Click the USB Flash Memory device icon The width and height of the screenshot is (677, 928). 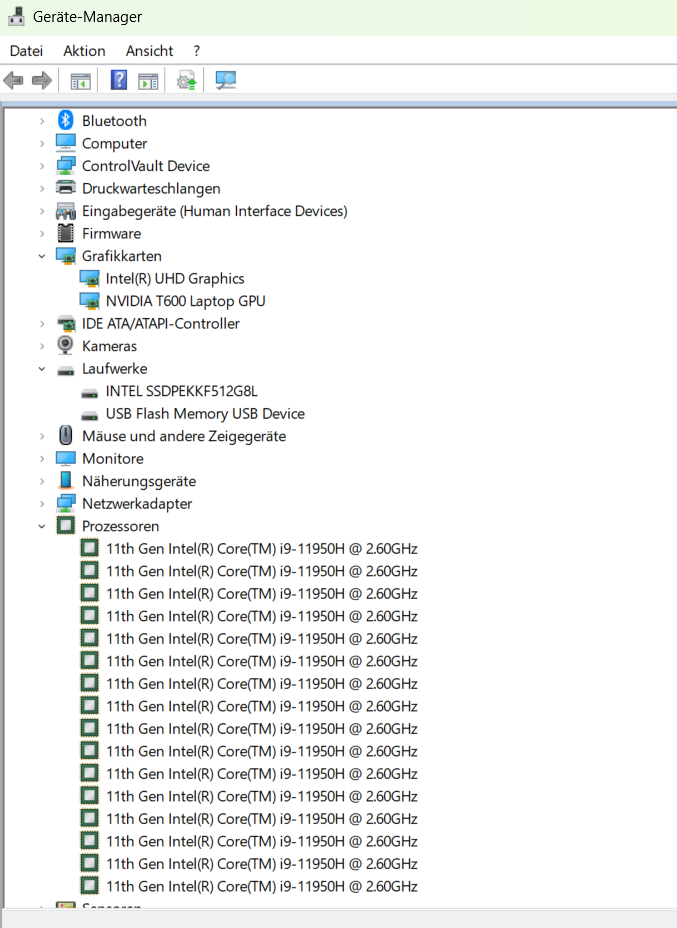[x=89, y=415]
